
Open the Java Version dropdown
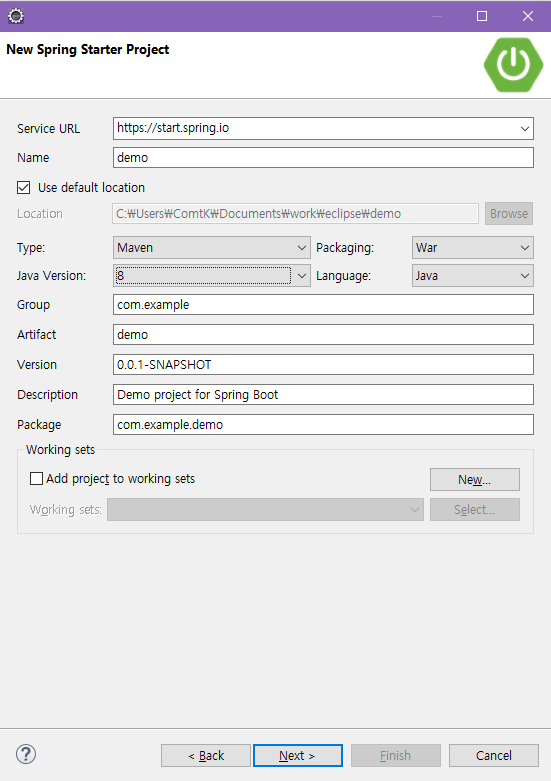click(212, 275)
